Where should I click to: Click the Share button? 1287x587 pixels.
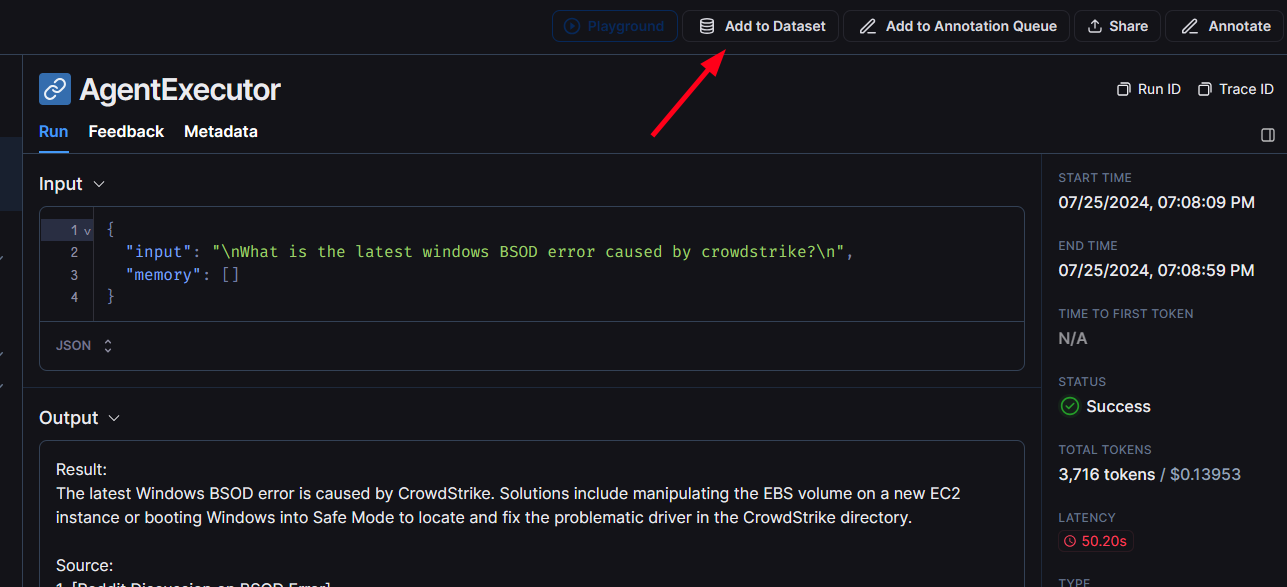pyautogui.click(x=1117, y=26)
